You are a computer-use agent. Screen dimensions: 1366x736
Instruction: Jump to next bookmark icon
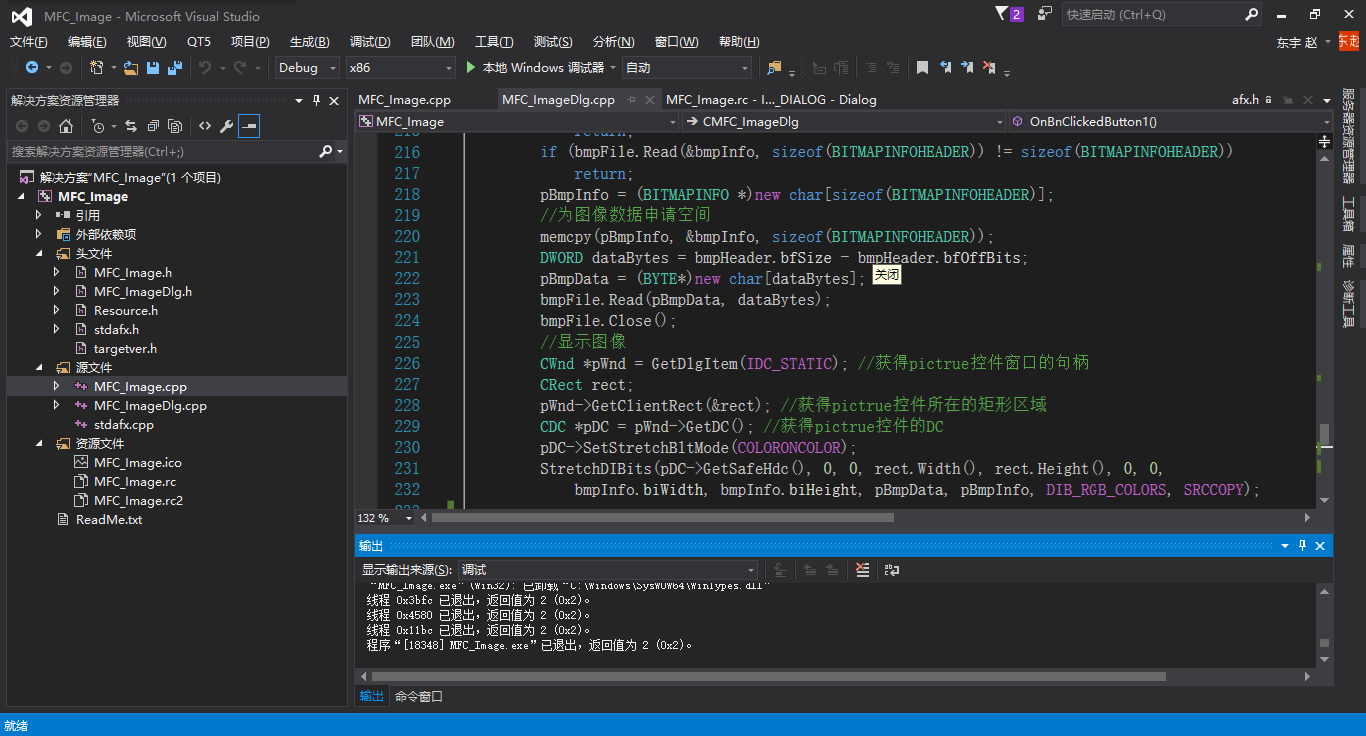coord(967,67)
